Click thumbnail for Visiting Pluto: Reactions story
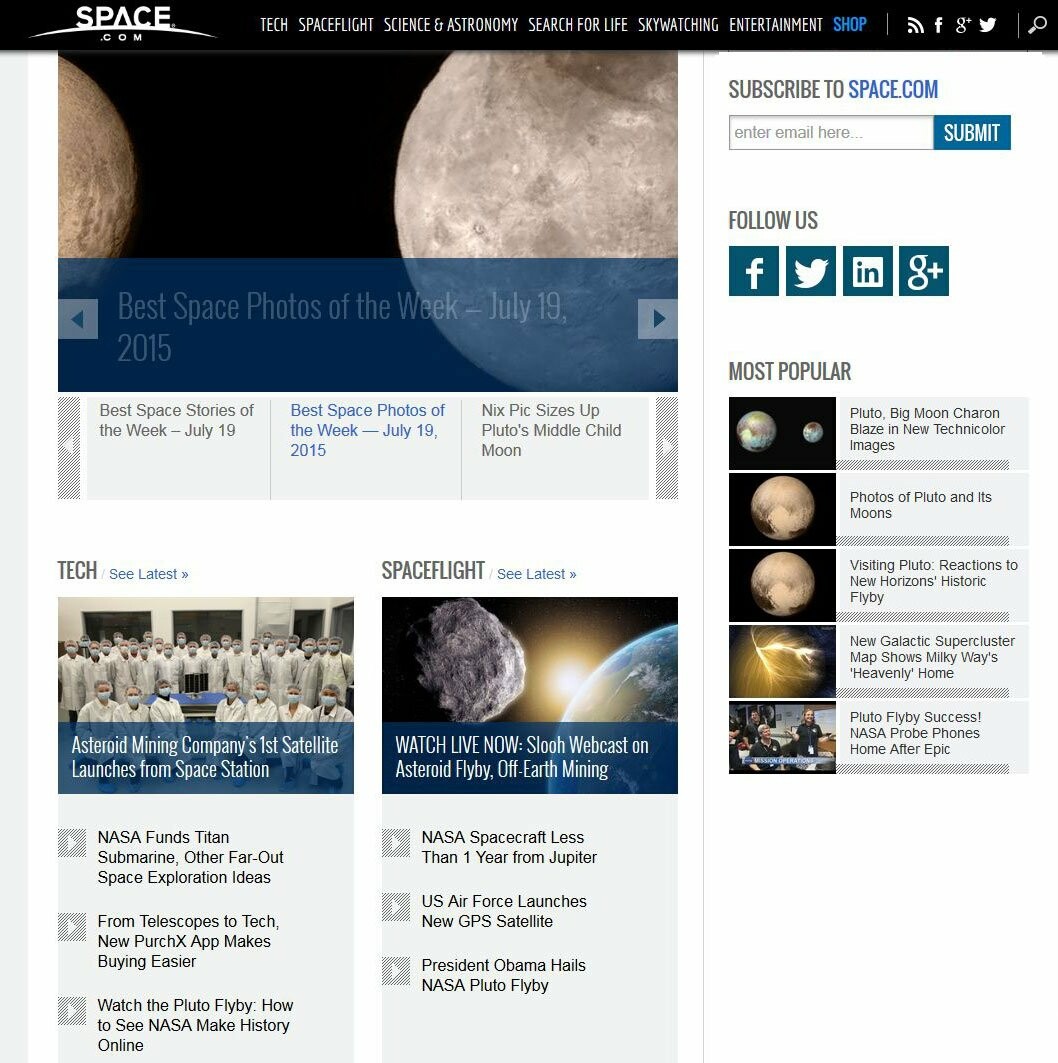The width and height of the screenshot is (1058, 1063). tap(782, 585)
